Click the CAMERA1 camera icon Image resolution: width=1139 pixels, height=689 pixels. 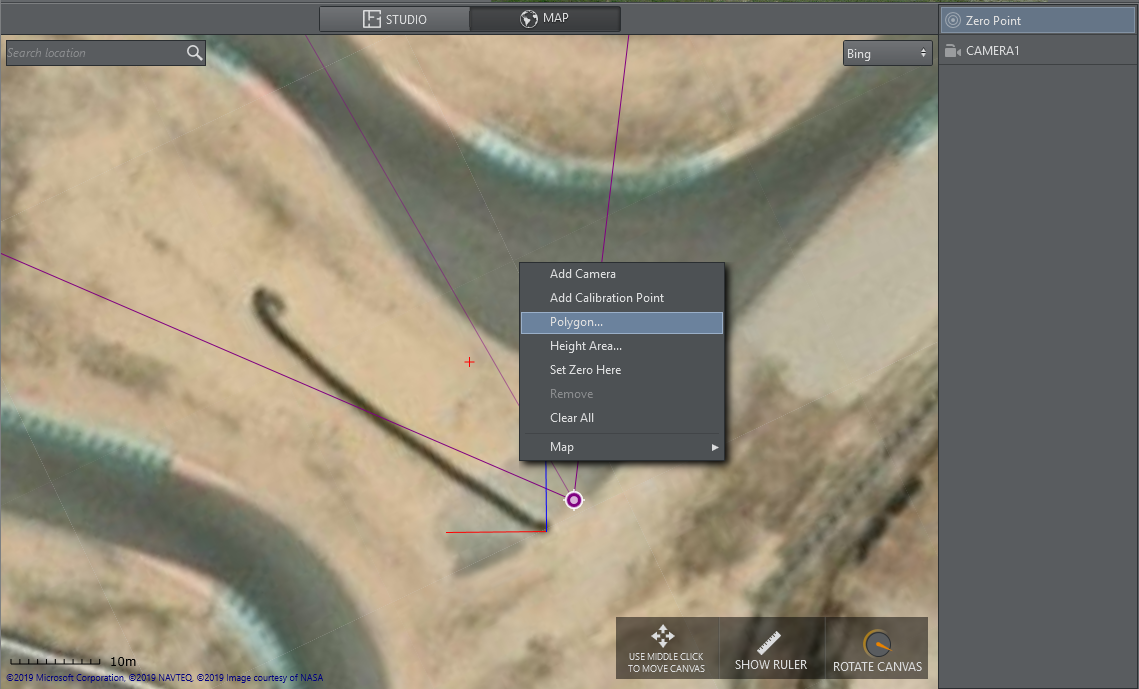[x=953, y=51]
